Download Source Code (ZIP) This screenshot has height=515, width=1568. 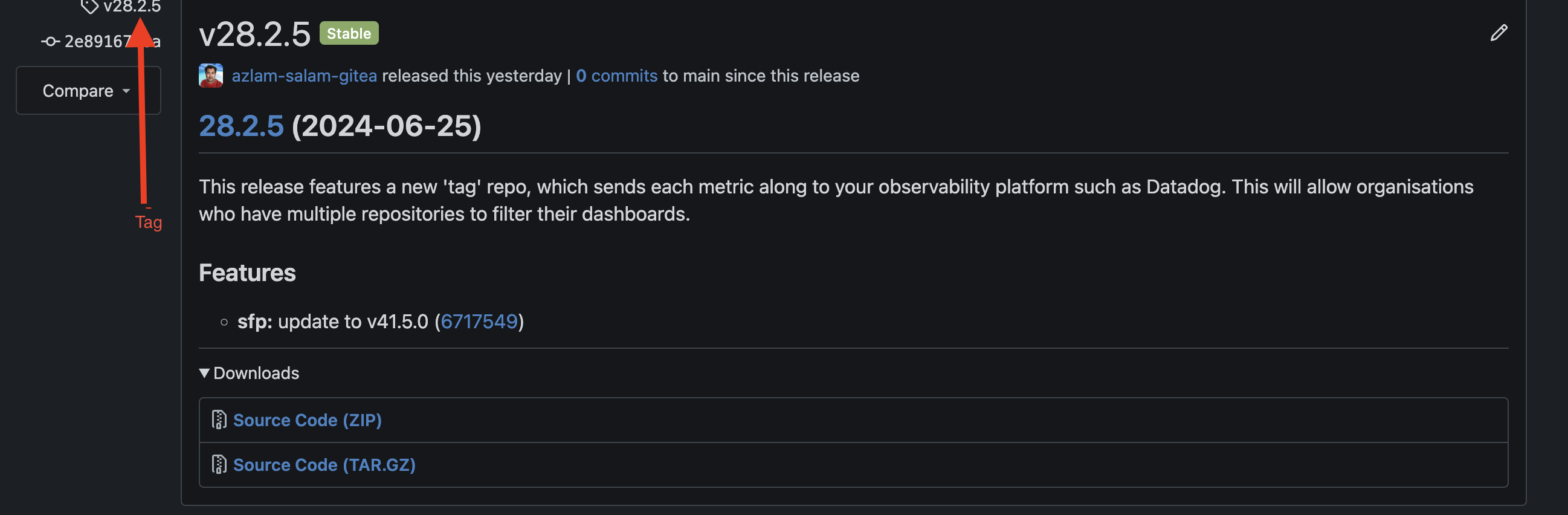coord(307,420)
